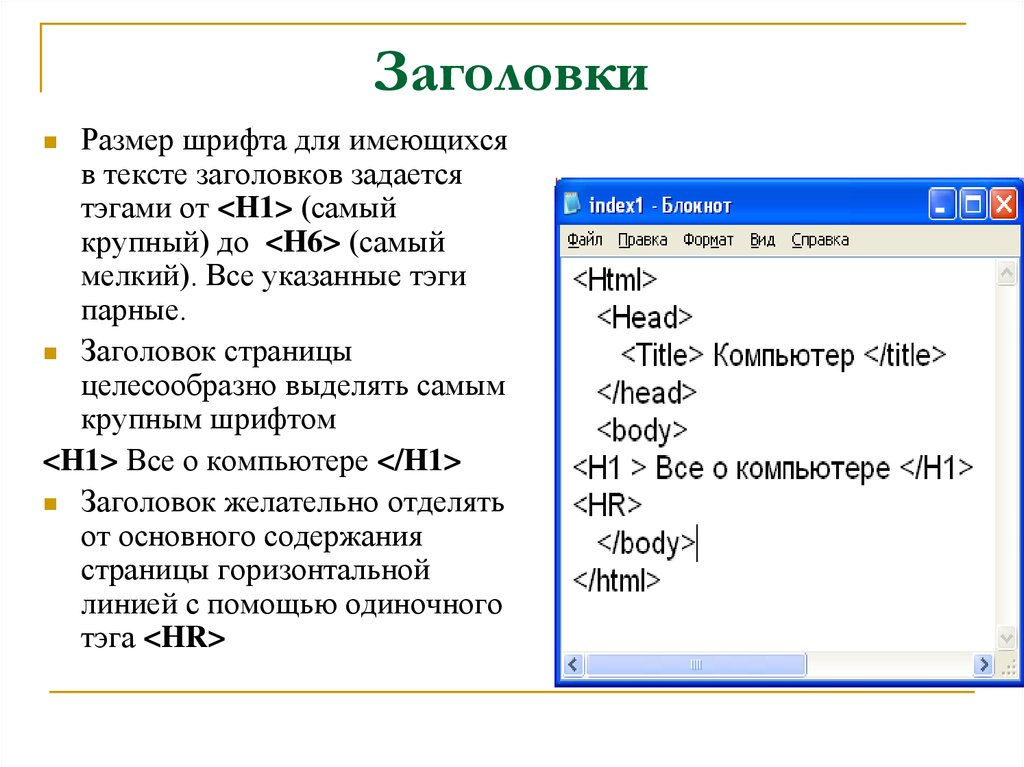Click the horizontal scrollbar thumb

[696, 665]
